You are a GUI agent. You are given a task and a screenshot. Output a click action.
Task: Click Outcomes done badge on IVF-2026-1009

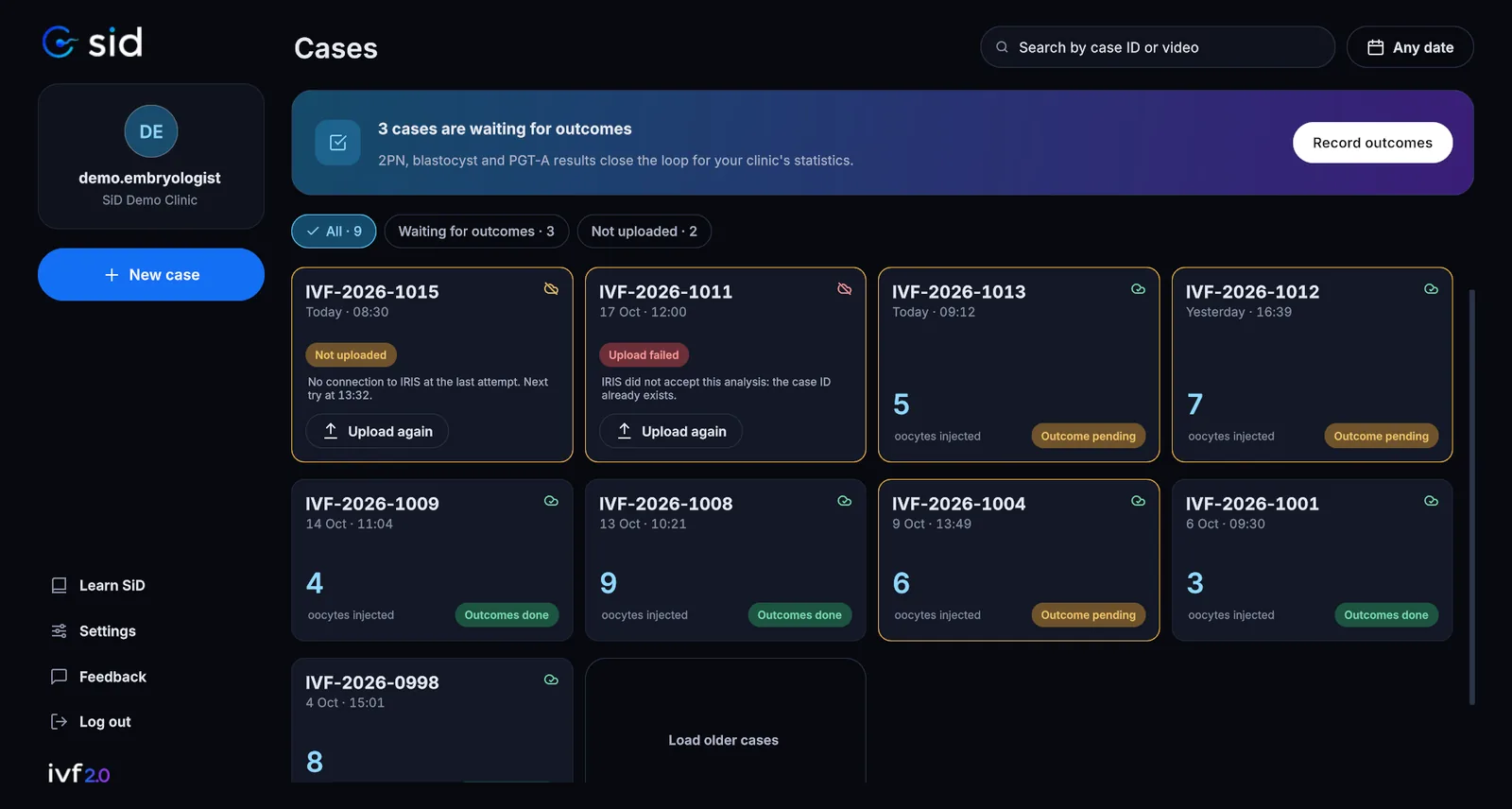click(x=507, y=615)
